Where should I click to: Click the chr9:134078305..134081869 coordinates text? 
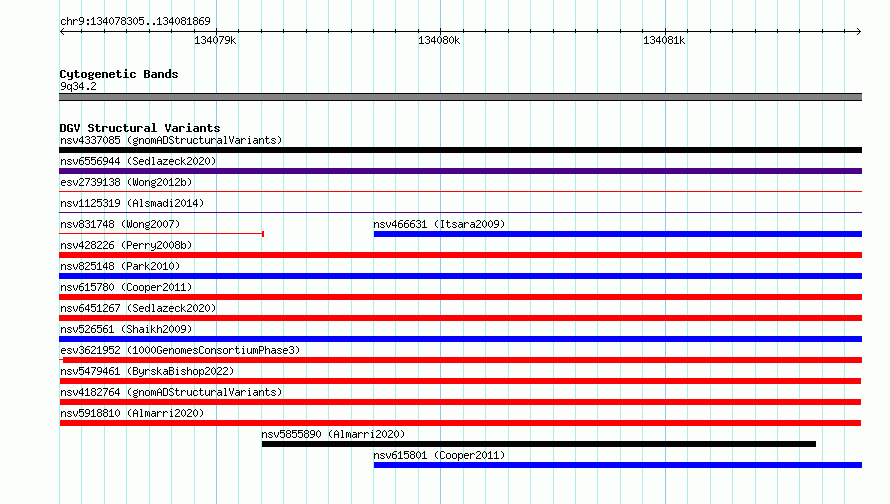(x=135, y=22)
